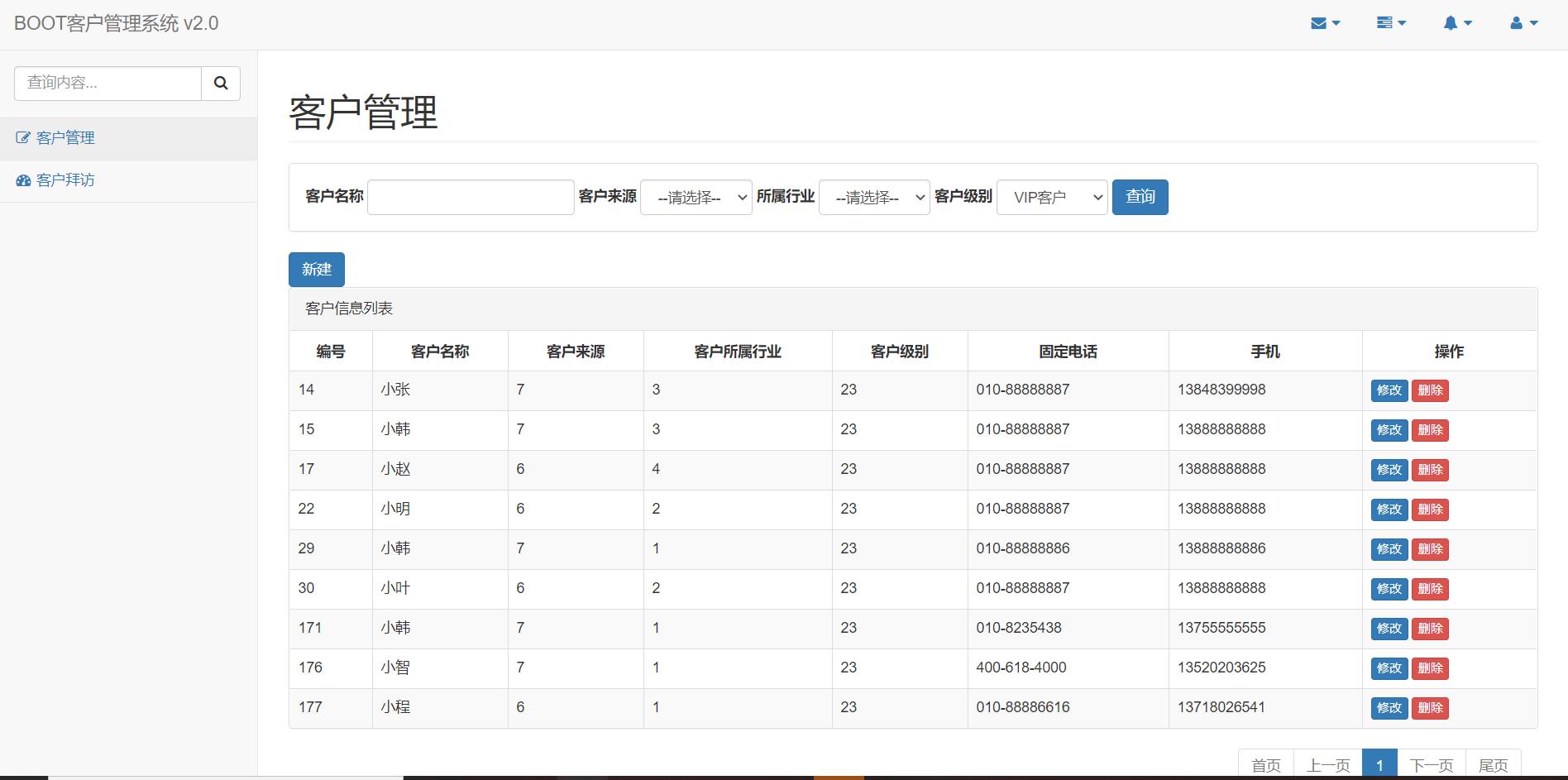Open 客户拜访 in the sidebar

pyautogui.click(x=128, y=180)
